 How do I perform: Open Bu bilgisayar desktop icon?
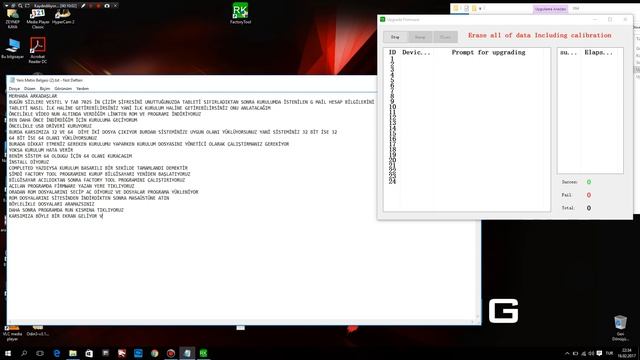(x=13, y=49)
